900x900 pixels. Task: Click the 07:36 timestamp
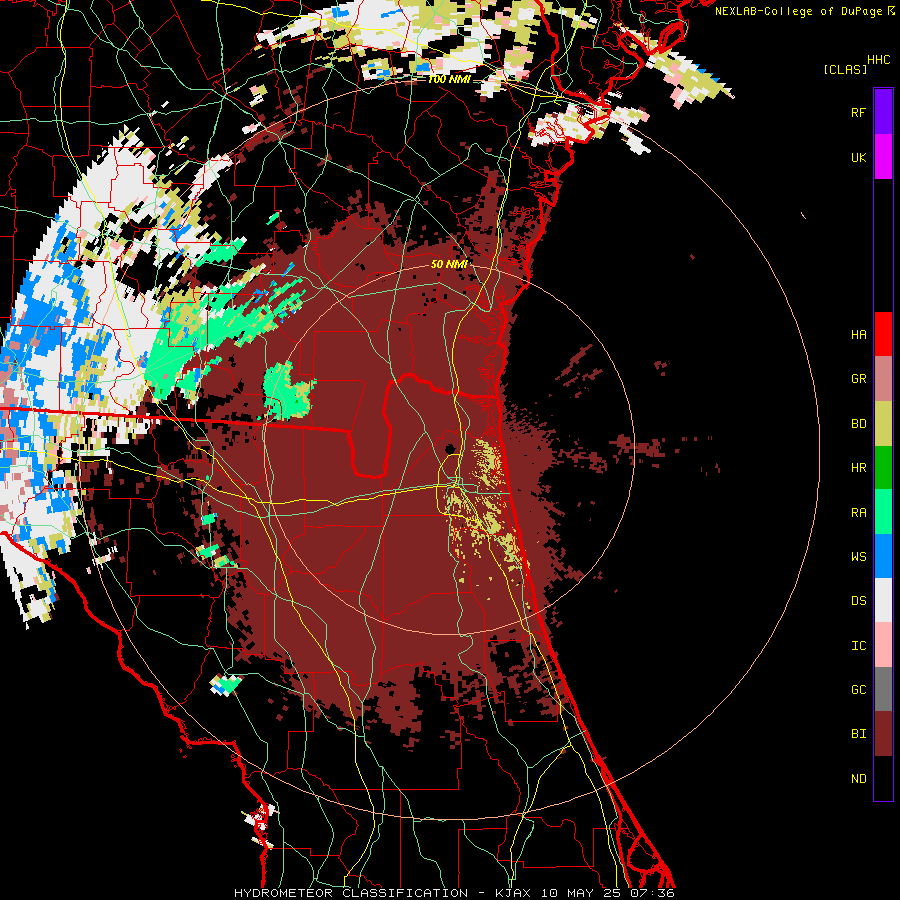tap(651, 893)
